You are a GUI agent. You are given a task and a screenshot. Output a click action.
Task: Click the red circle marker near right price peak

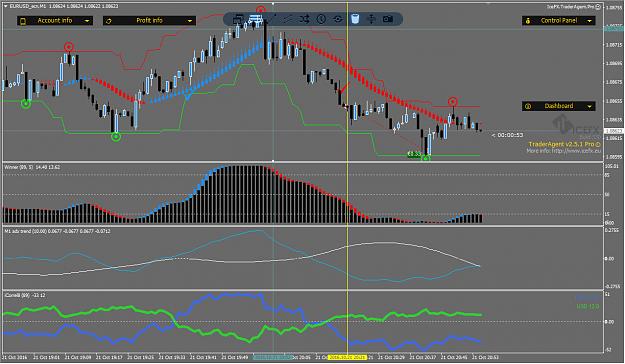coord(452,101)
